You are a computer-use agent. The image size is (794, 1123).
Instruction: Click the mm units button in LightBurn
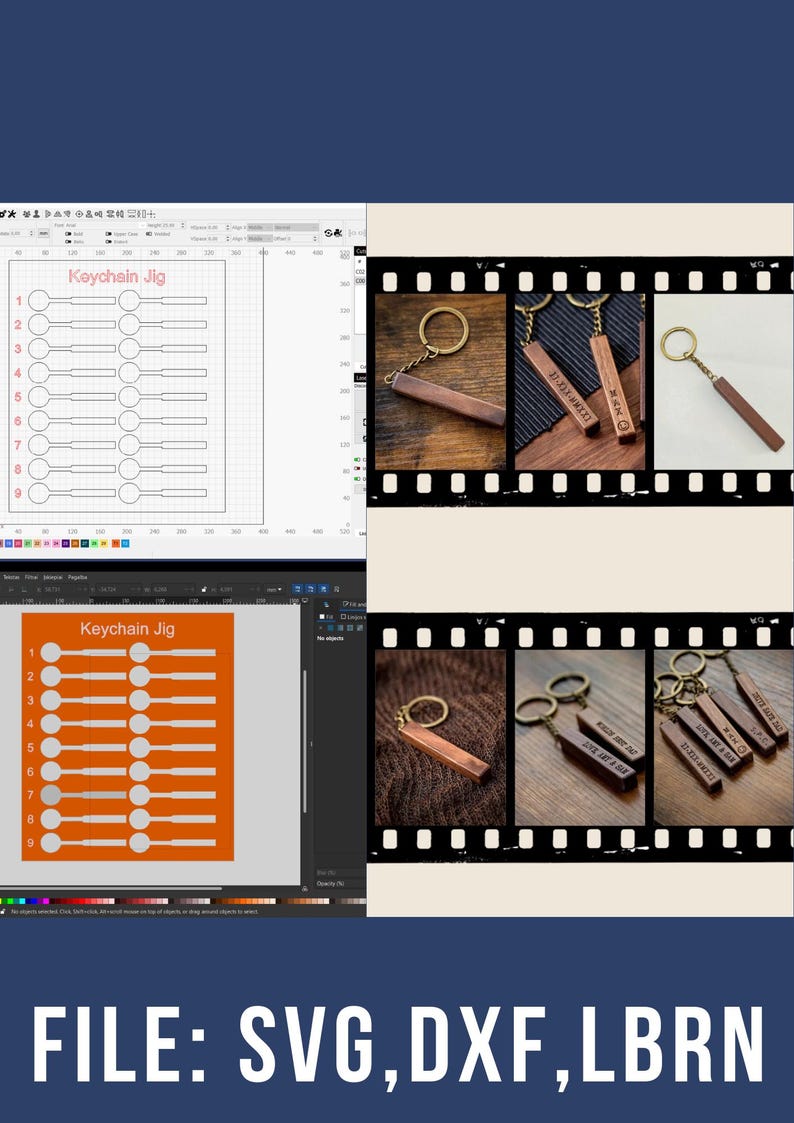pyautogui.click(x=44, y=233)
